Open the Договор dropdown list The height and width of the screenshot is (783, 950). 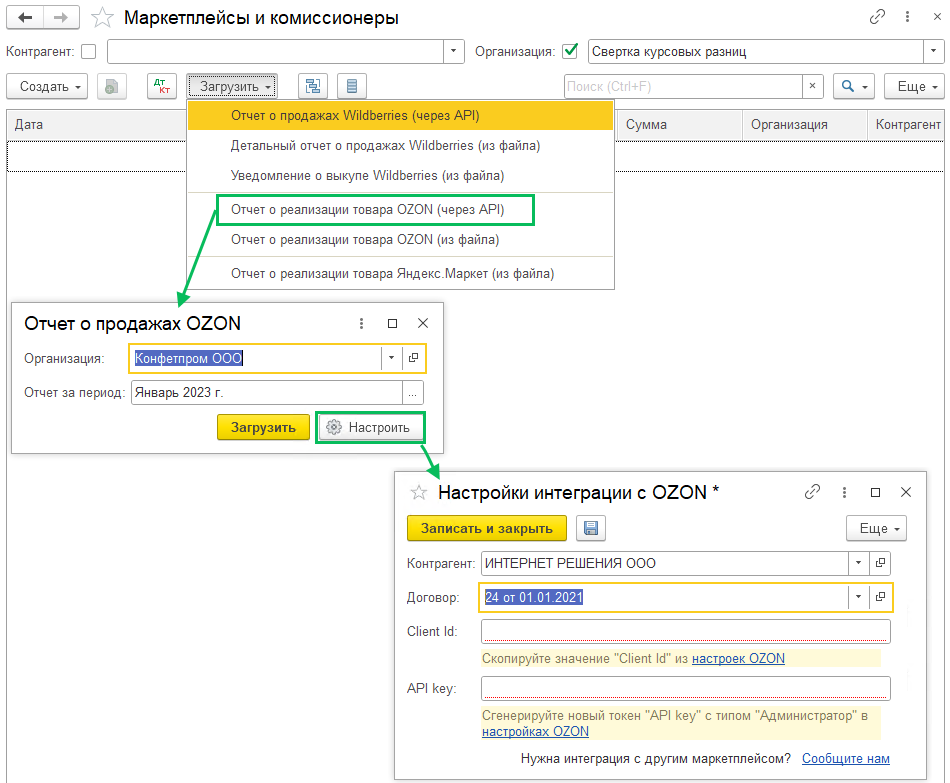pyautogui.click(x=858, y=597)
